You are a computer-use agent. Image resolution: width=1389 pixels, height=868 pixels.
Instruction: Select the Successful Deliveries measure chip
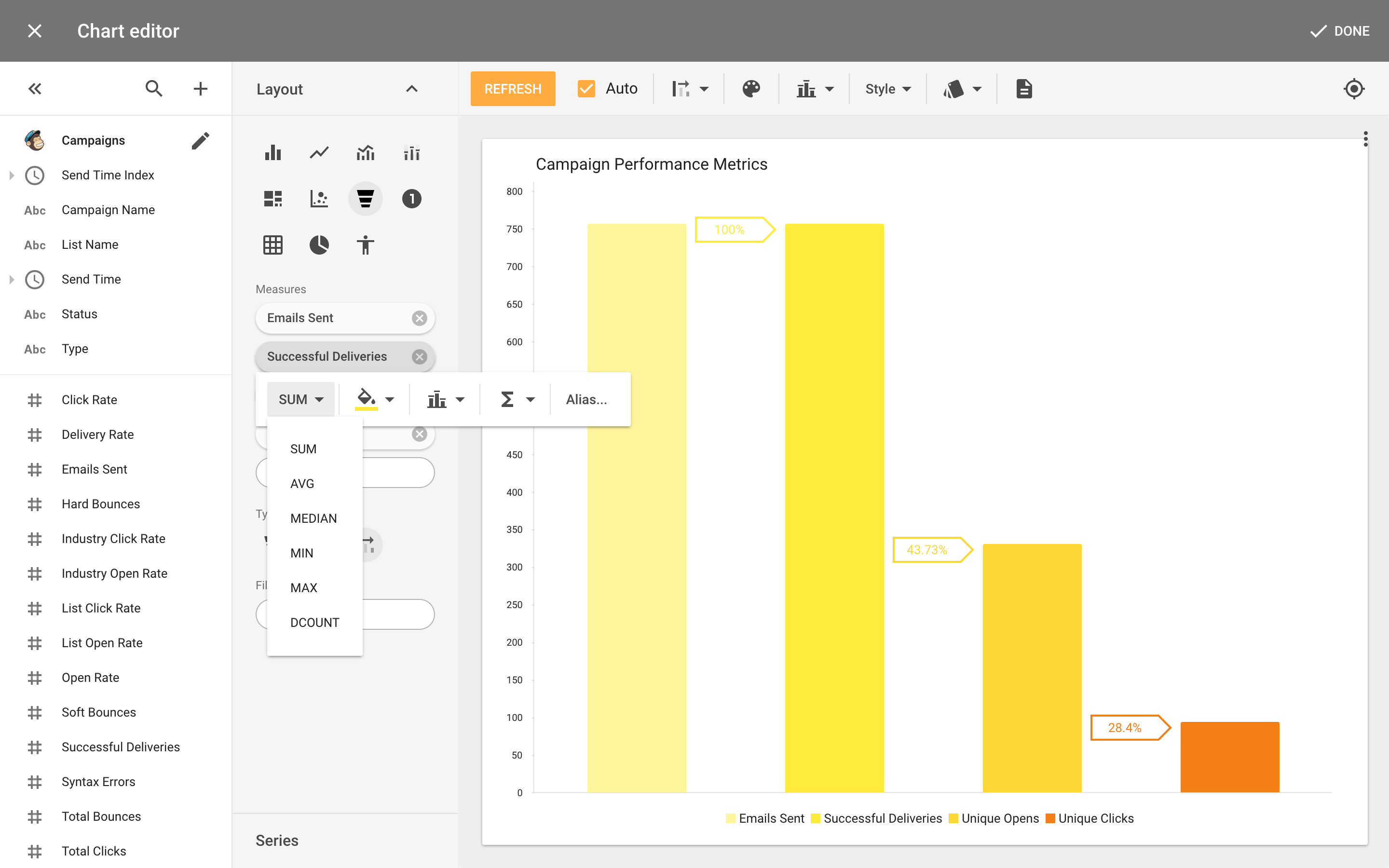pos(345,356)
